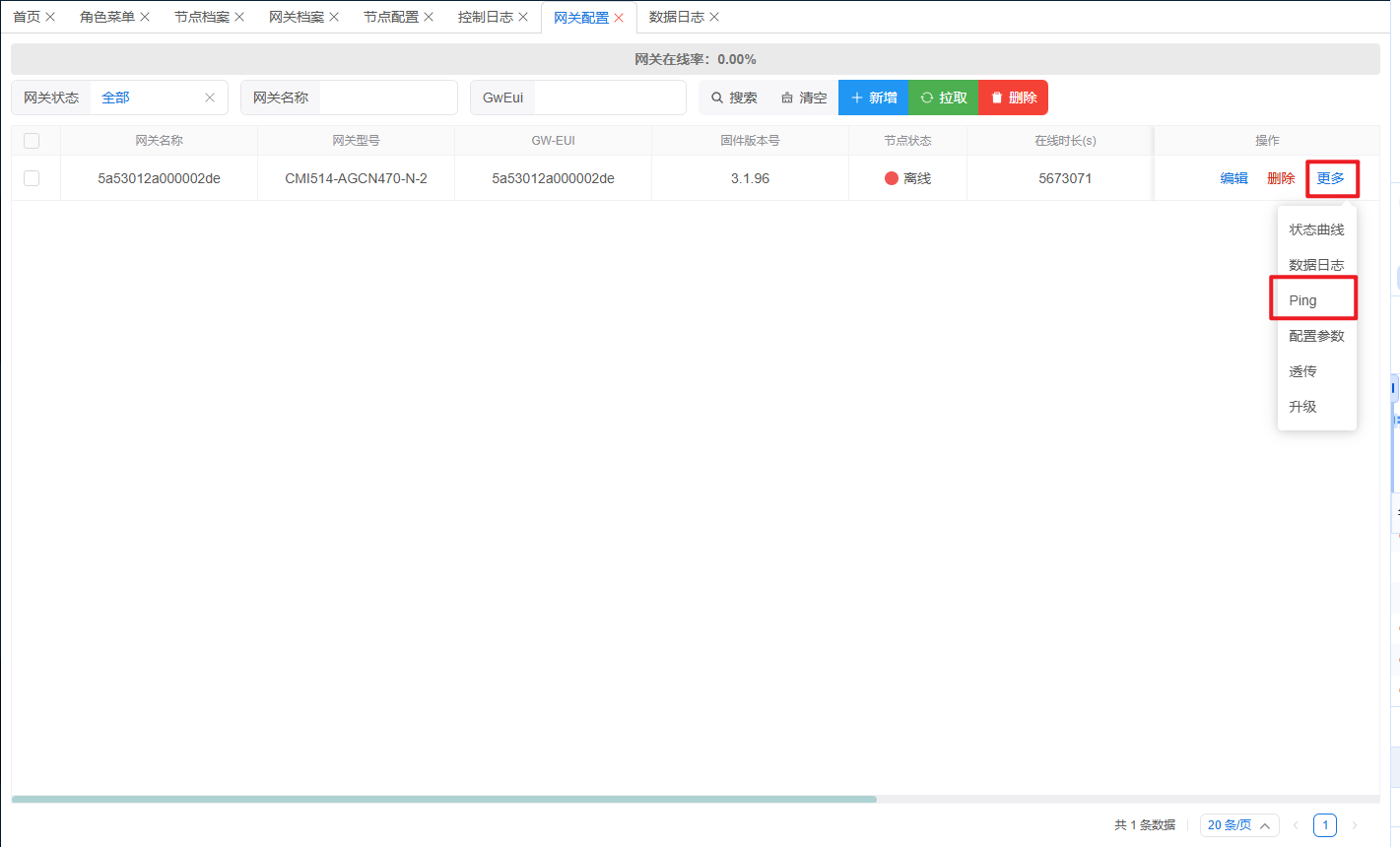
Task: Close the 节点档案 tab
Action: tap(239, 17)
